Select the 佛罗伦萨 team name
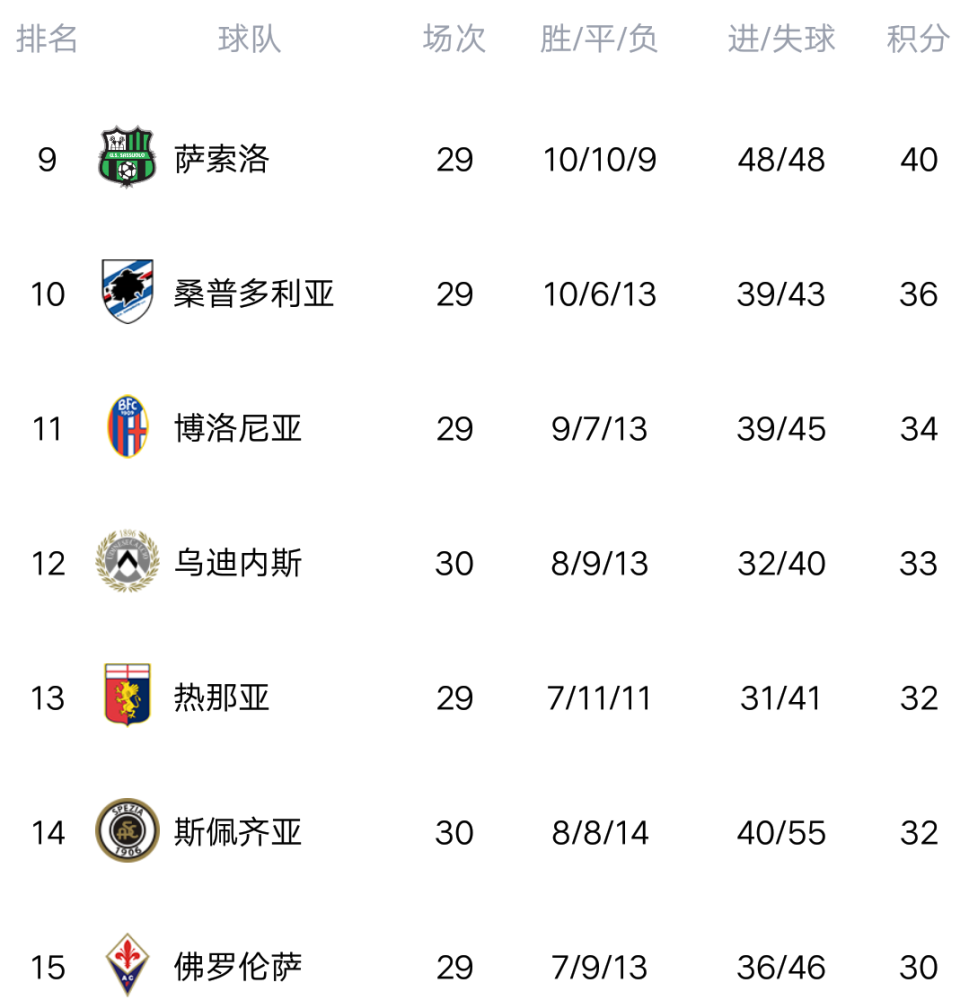Screen dimensions: 969x1000 pyautogui.click(x=238, y=967)
